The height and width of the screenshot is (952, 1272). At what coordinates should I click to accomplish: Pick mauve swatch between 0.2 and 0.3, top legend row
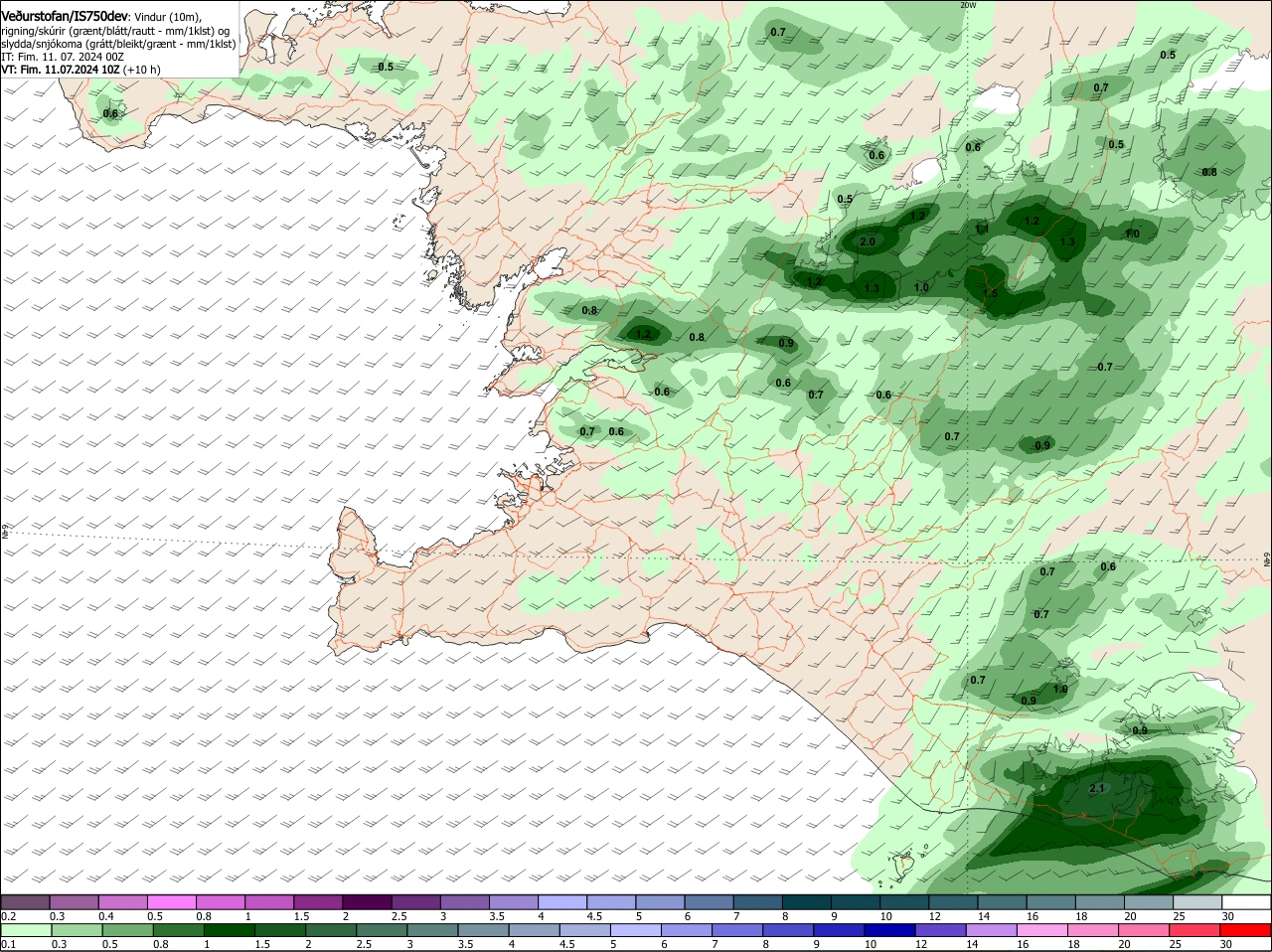click(25, 901)
